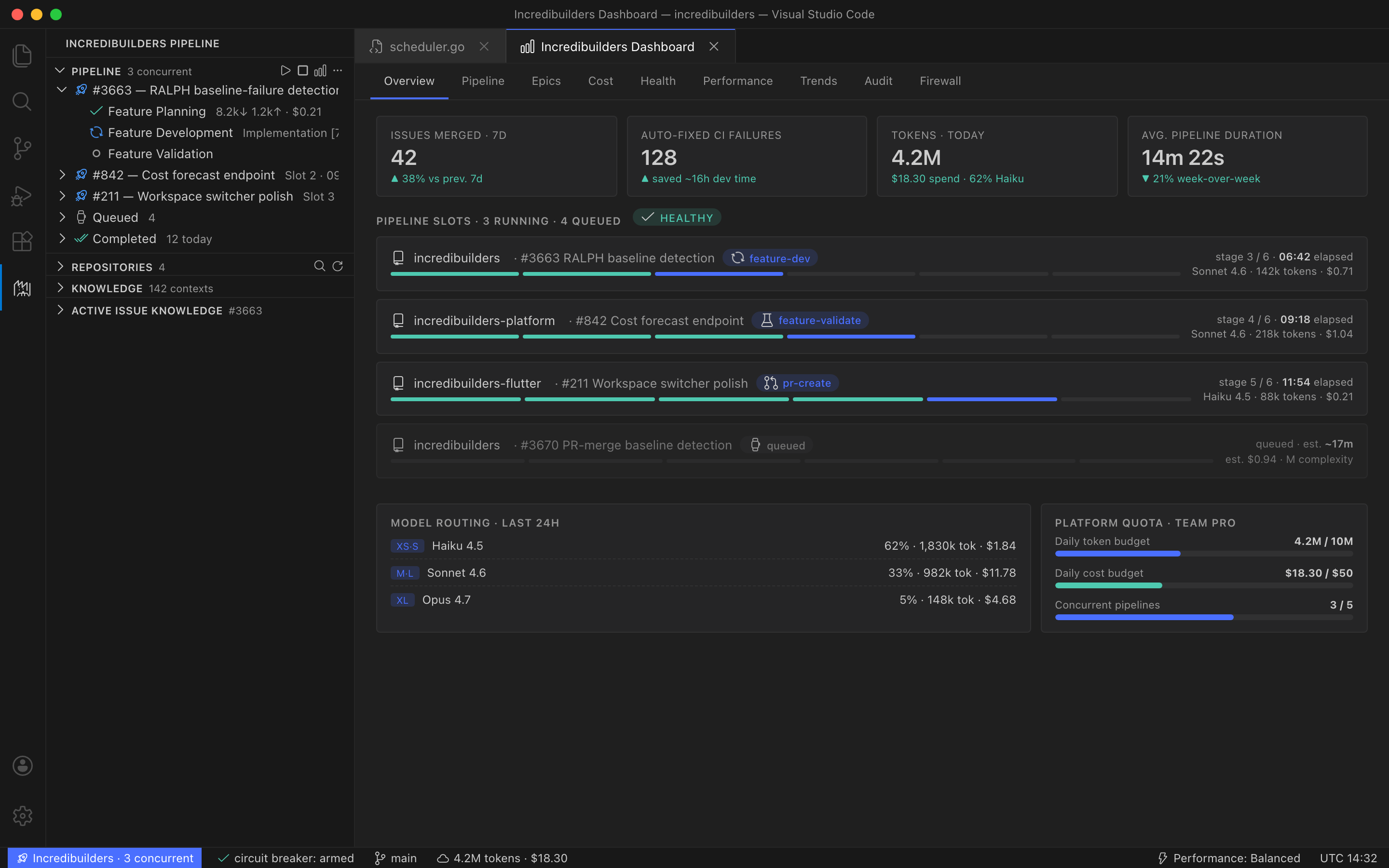Open the Manage gear icon
The height and width of the screenshot is (868, 1389).
22,815
